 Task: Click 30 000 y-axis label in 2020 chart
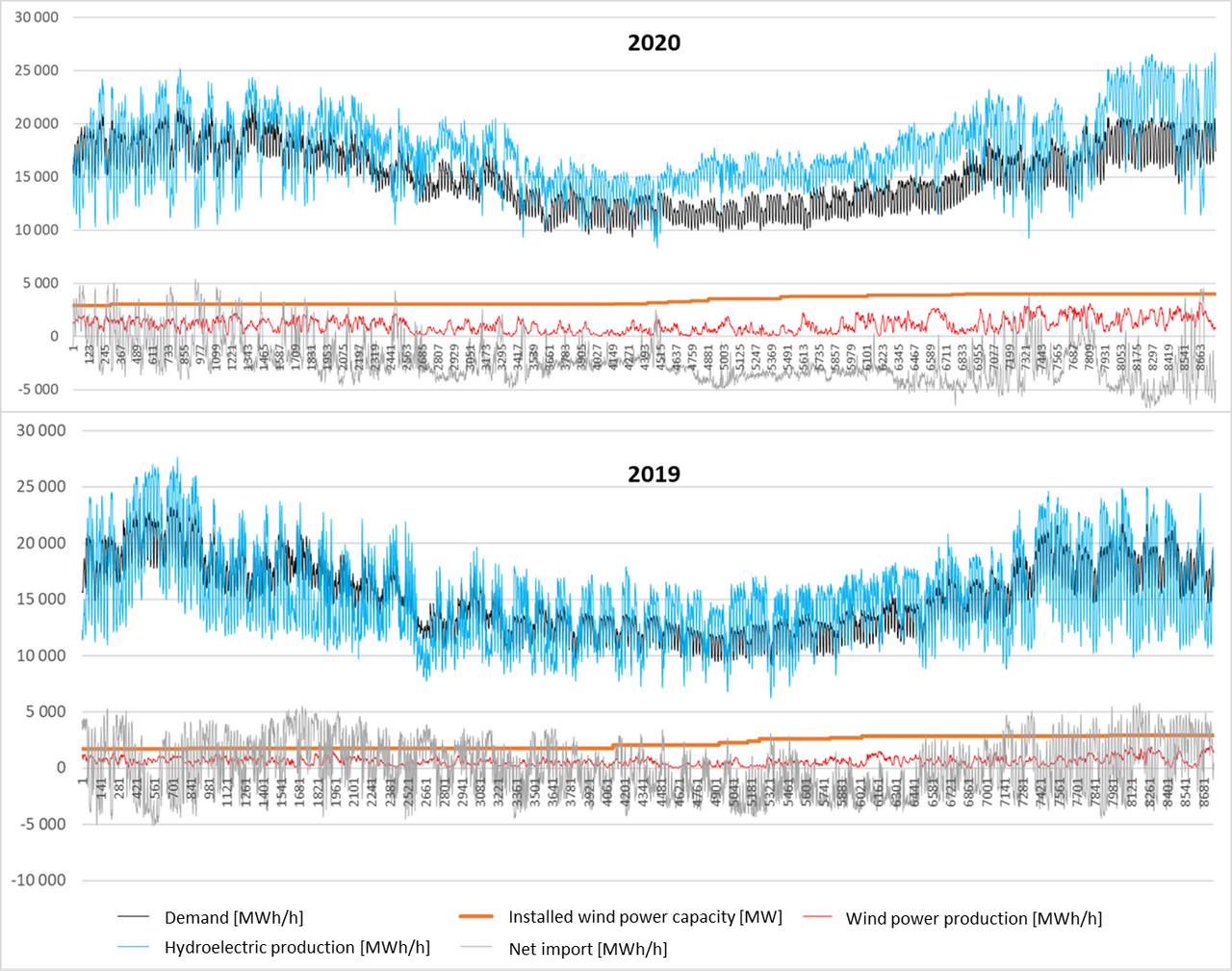click(37, 17)
